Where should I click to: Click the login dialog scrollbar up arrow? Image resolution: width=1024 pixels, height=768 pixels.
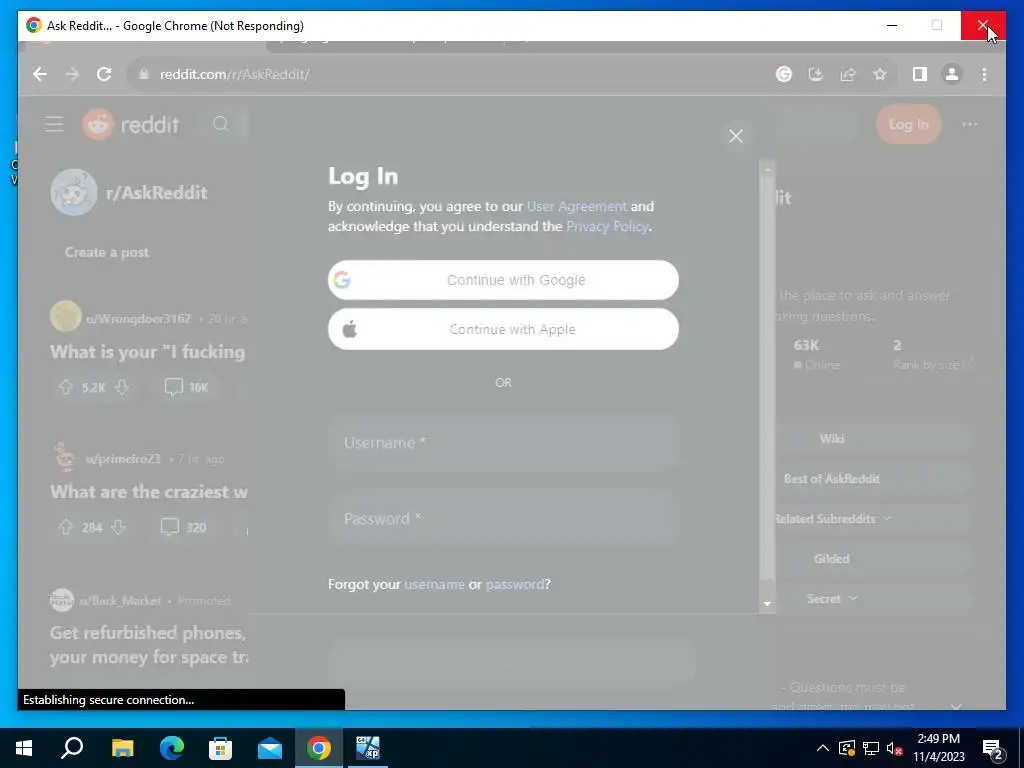(x=767, y=169)
